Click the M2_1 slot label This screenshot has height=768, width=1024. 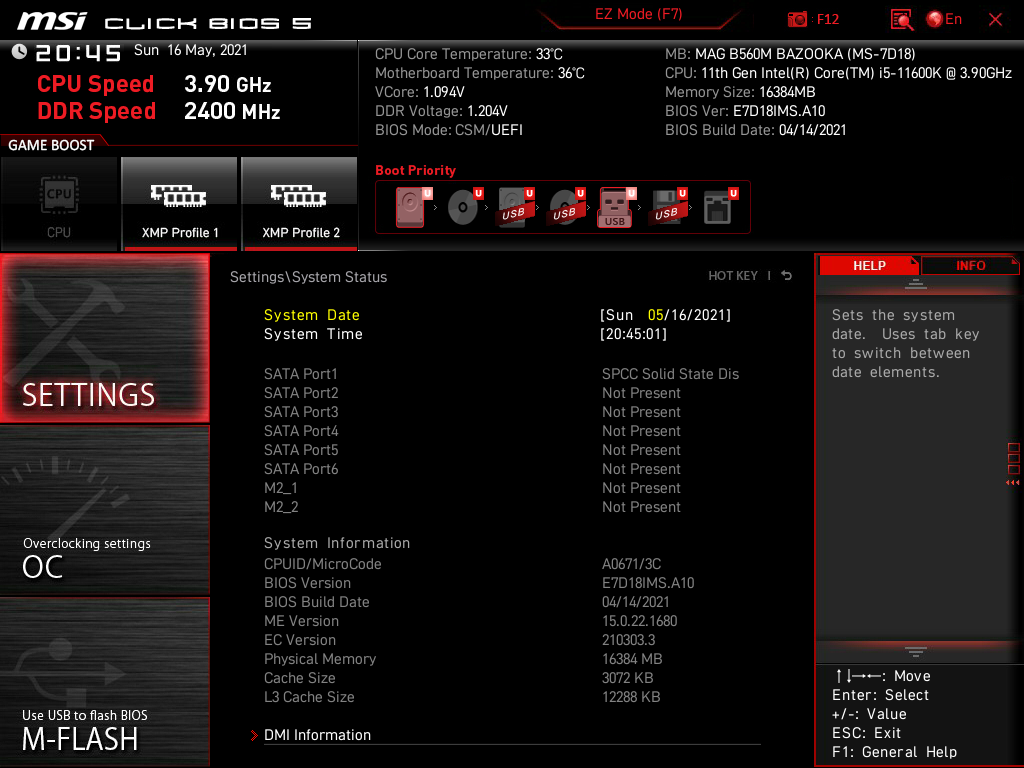click(280, 488)
